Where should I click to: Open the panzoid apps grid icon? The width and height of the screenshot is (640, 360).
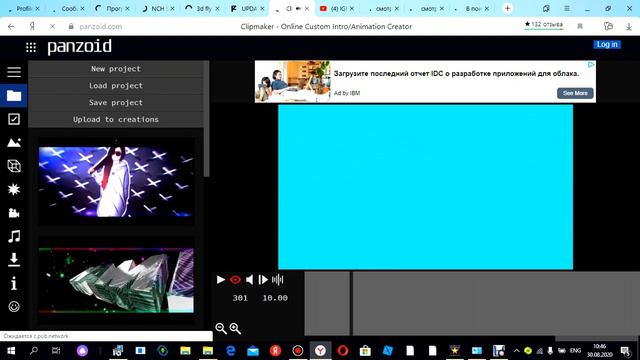31,47
